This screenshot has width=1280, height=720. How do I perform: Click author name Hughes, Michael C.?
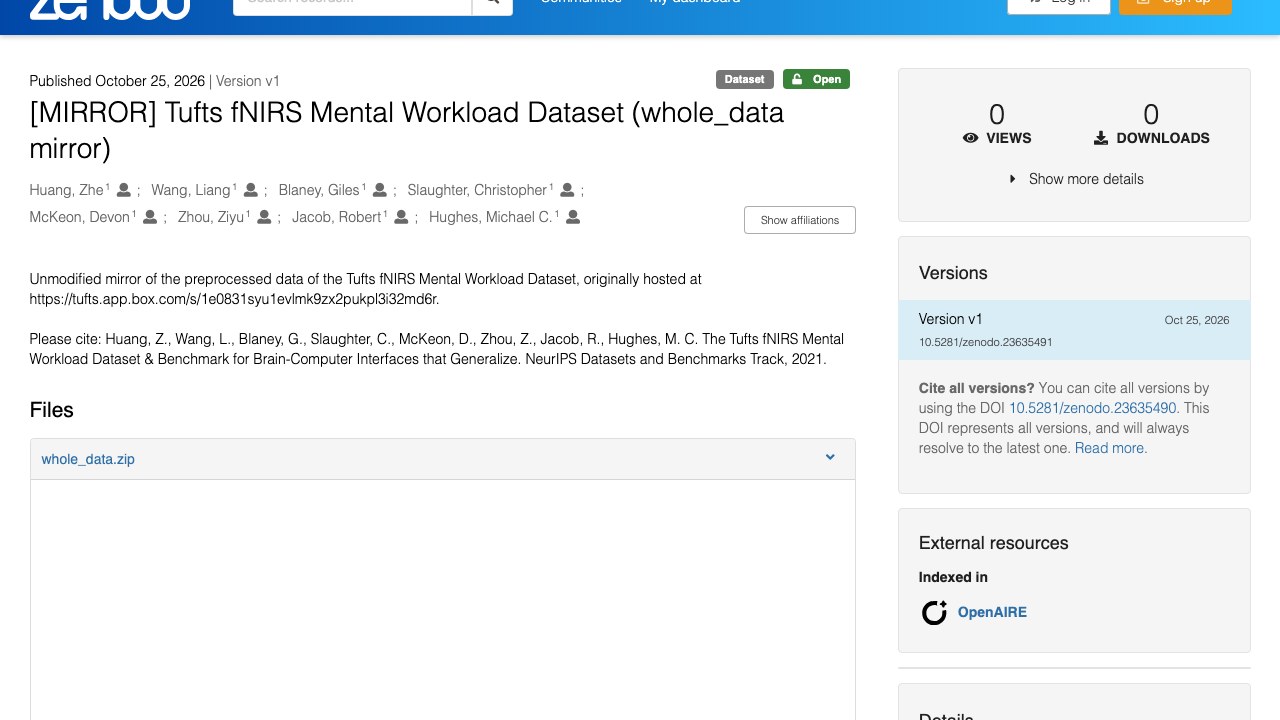tap(490, 217)
